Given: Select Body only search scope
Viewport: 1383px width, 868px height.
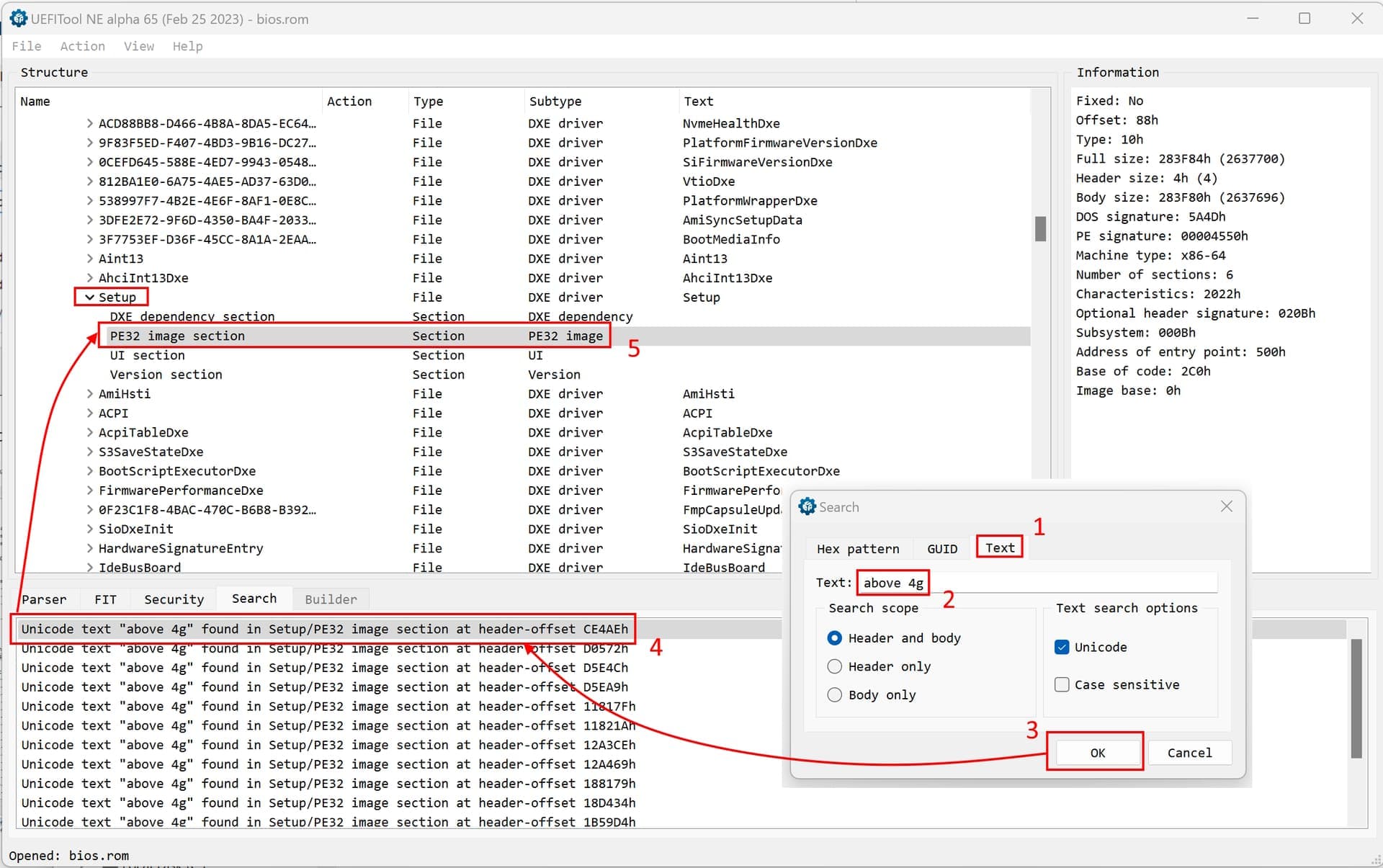Looking at the screenshot, I should pos(872,695).
